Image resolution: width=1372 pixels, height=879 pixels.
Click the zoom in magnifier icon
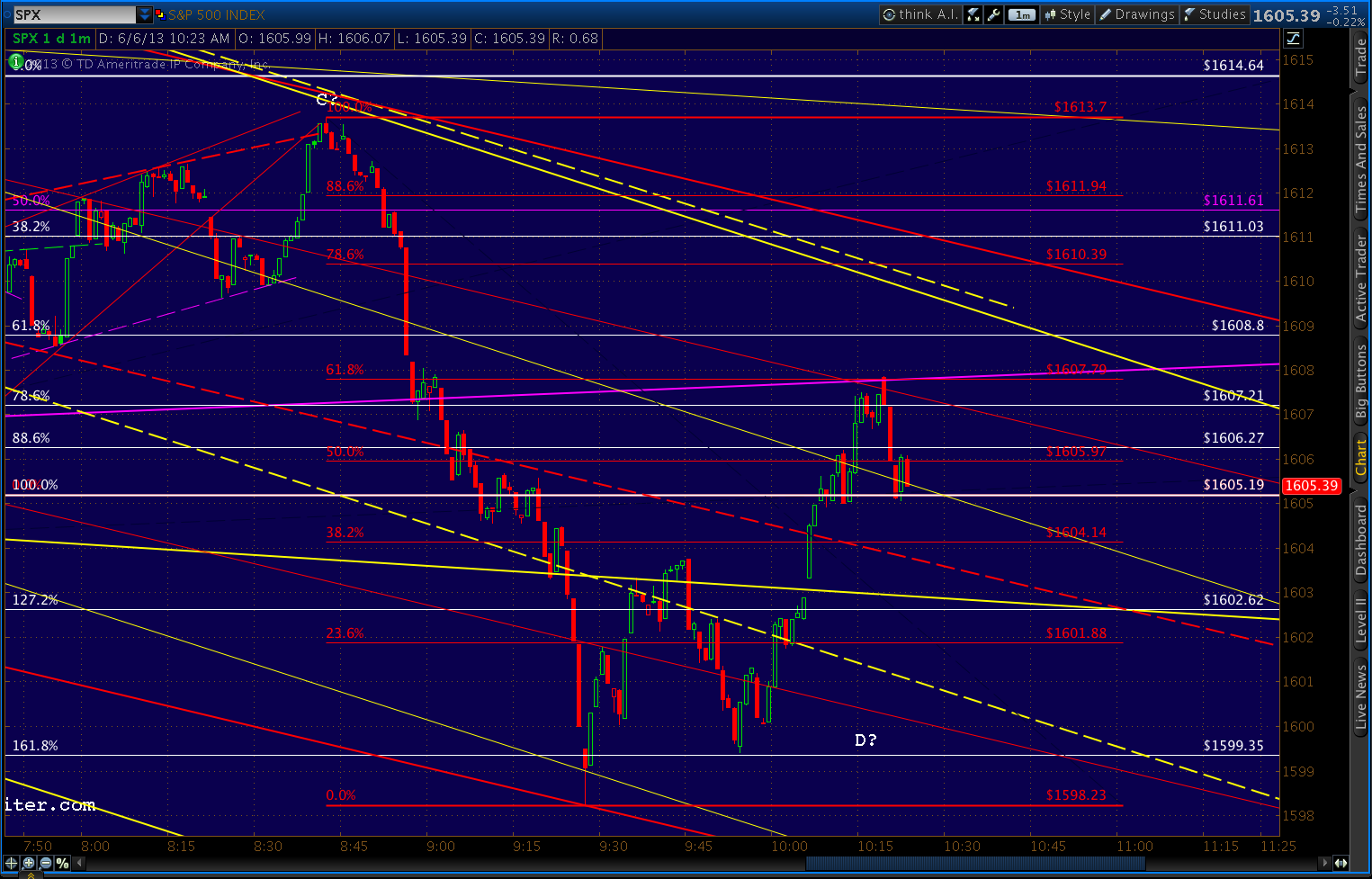point(29,864)
